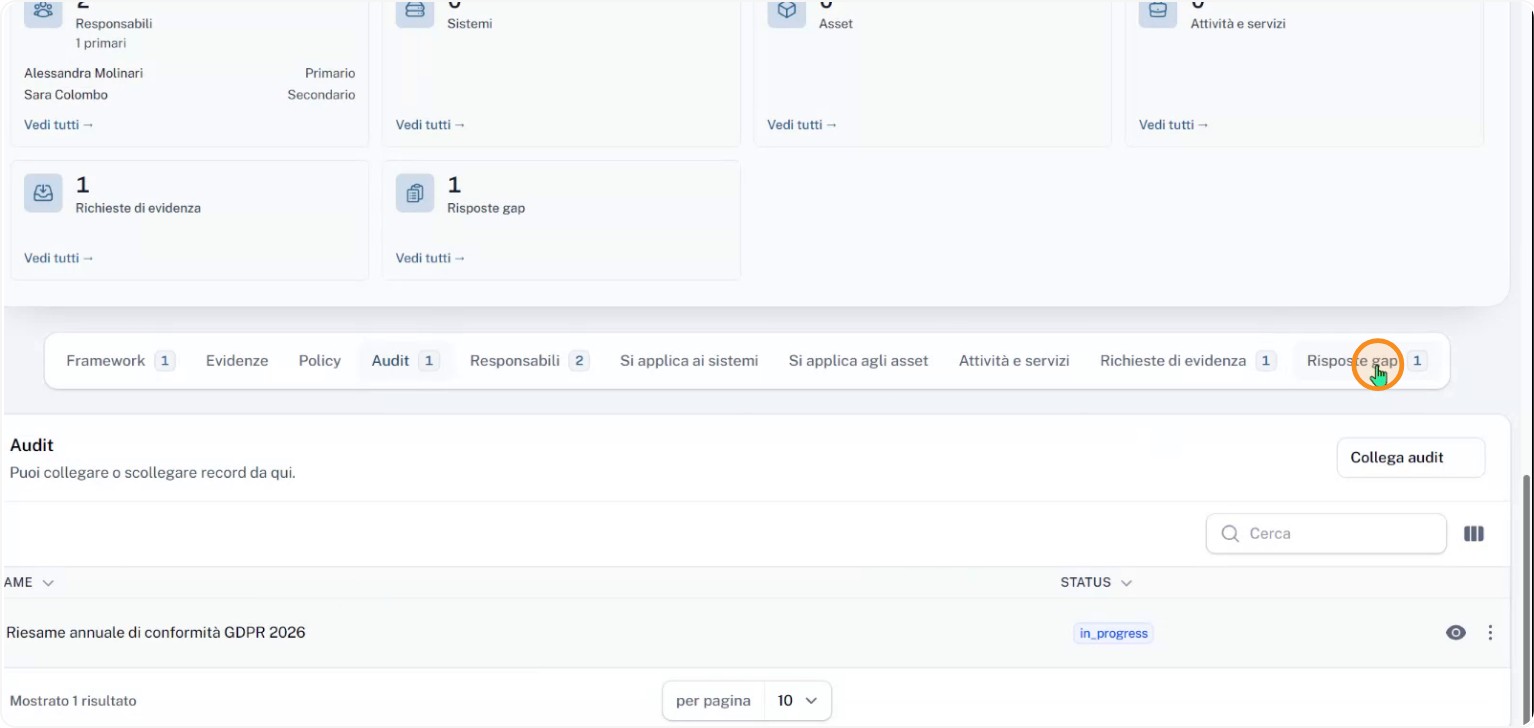Screen dimensions: 1534x728
Task: Select the Audit tab
Action: 405,361
